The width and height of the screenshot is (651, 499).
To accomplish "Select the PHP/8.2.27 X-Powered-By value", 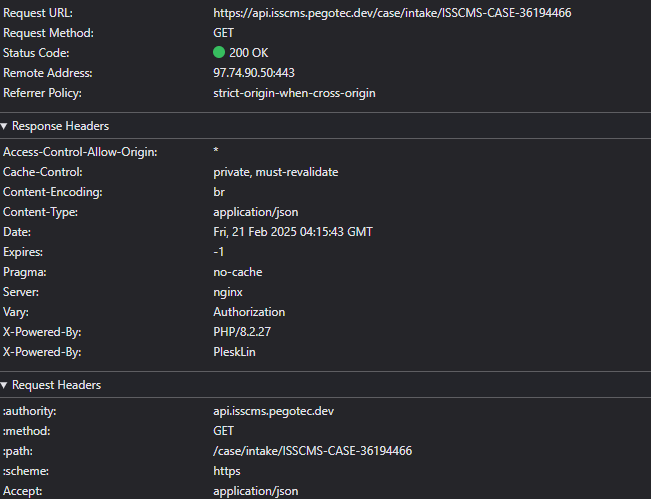I will [x=243, y=332].
